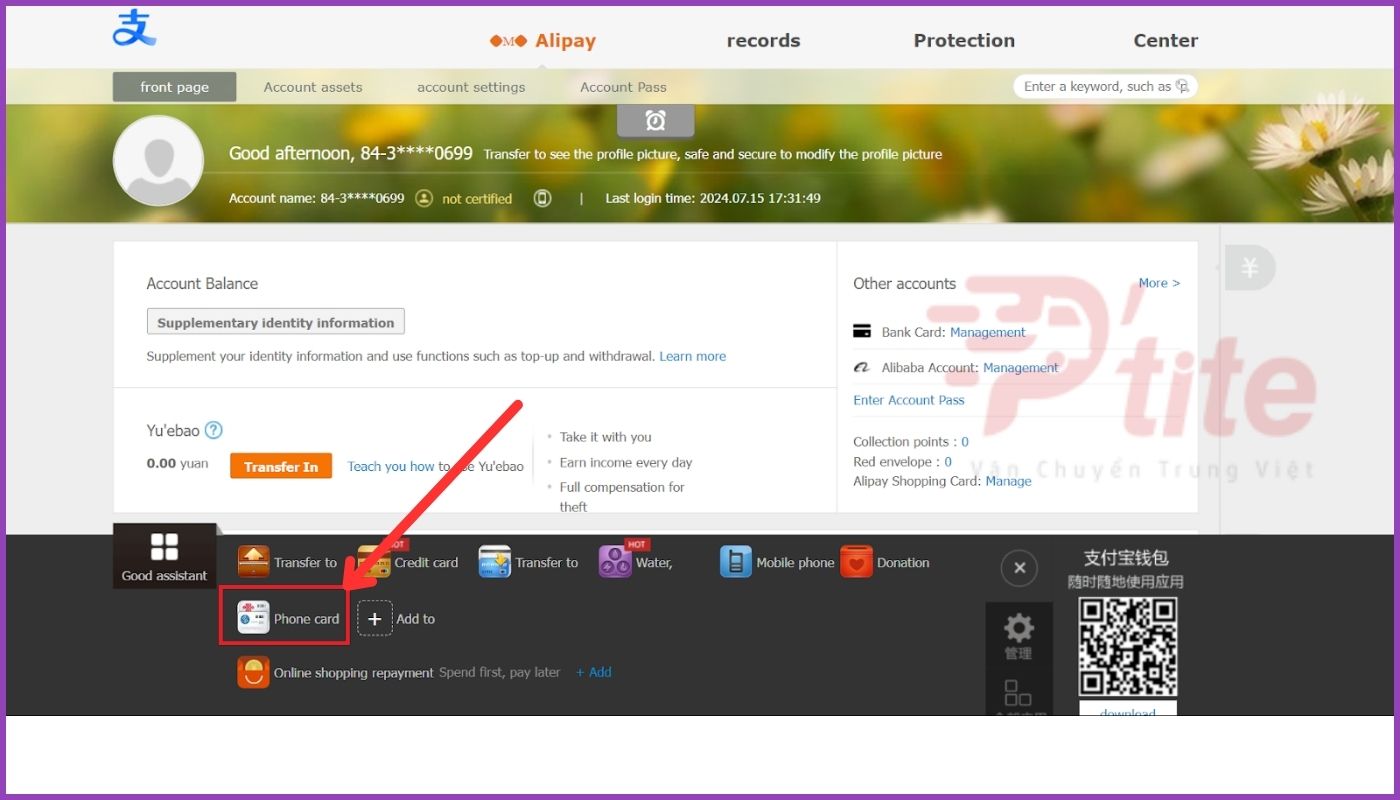Open the Good assistant grid icon
This screenshot has height=800, width=1400.
pos(164,547)
